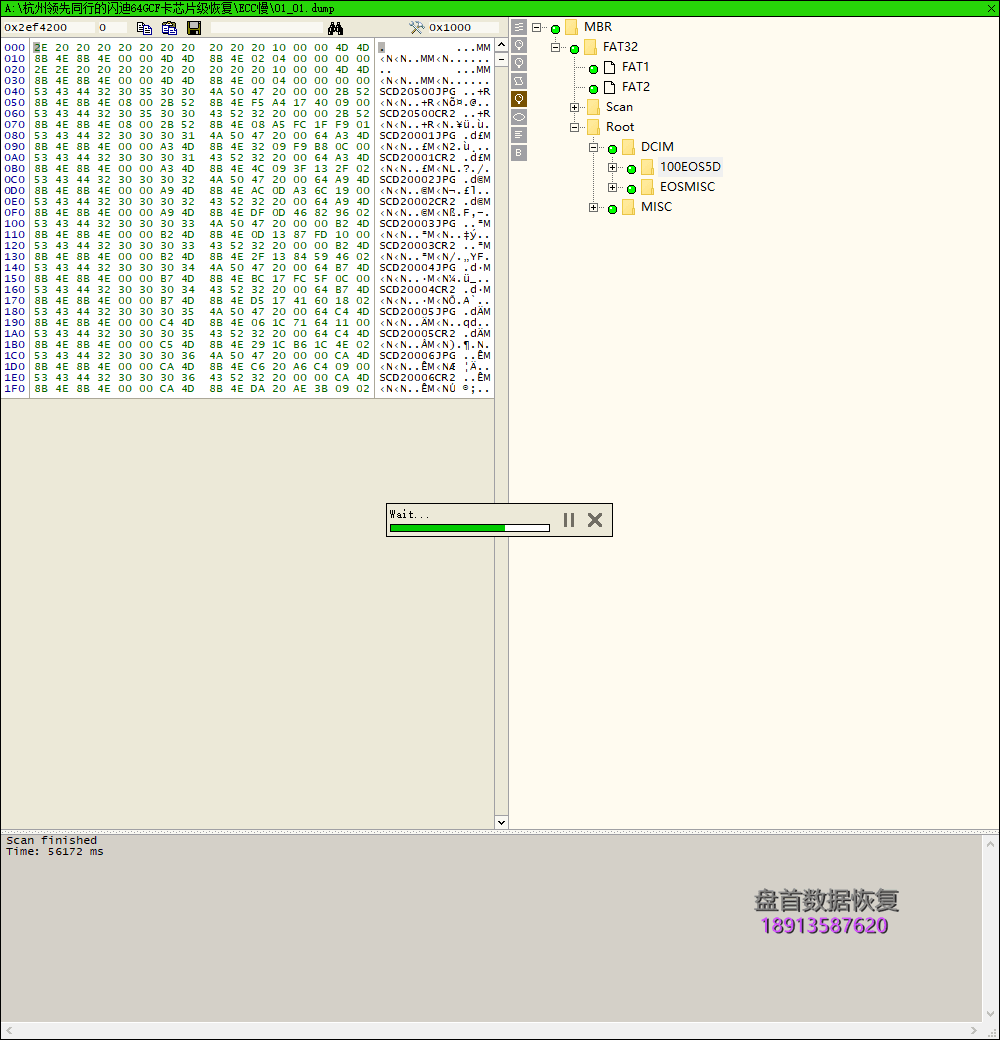
Task: Click ASCII text 'SCD20003CR2' in hex view
Action: (418, 245)
